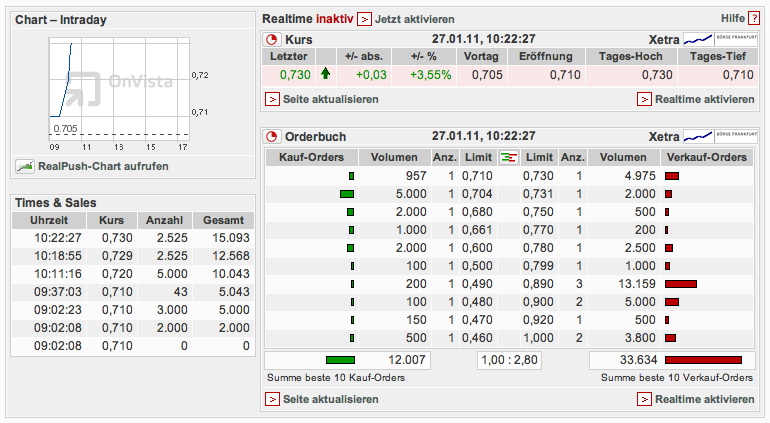Select the 10:22:27 row in Times & Sales
Image resolution: width=770 pixels, height=423 pixels.
point(132,239)
